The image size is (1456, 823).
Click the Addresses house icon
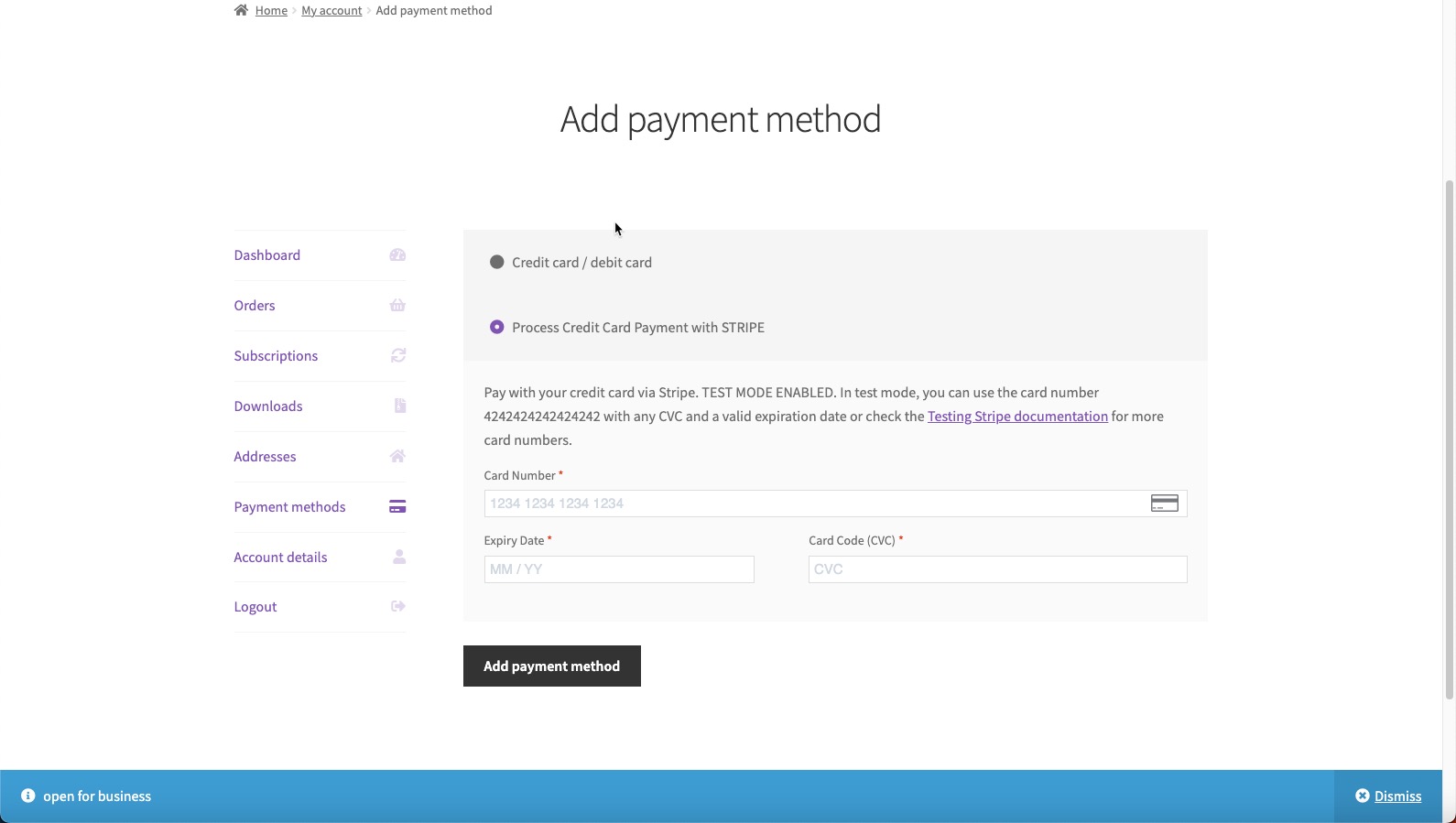[x=397, y=456]
